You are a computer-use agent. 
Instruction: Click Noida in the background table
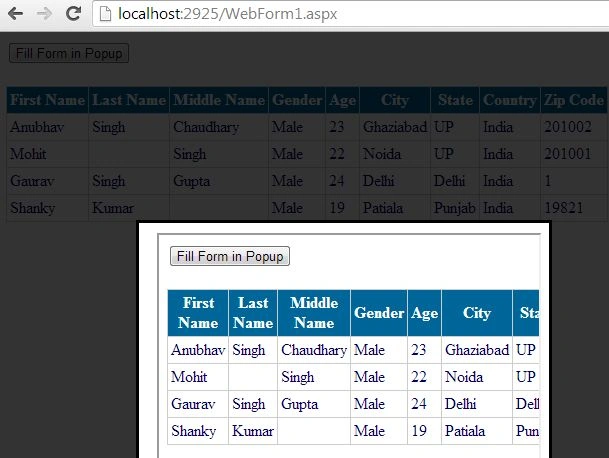382,154
